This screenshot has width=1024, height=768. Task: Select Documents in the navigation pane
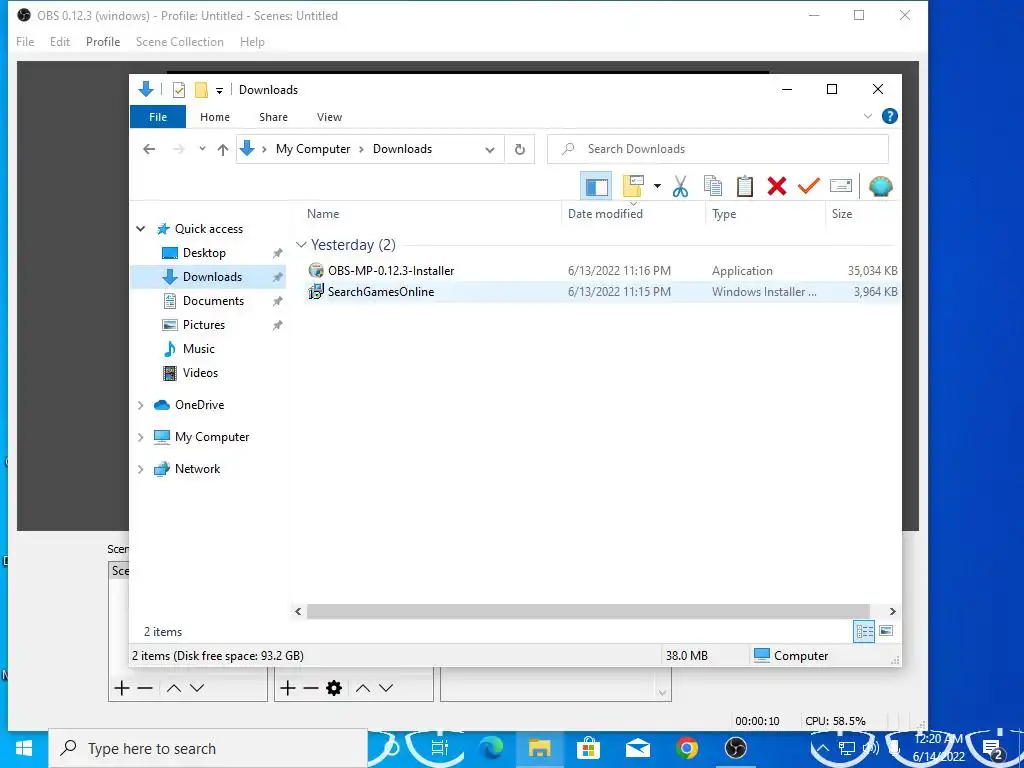pyautogui.click(x=213, y=300)
